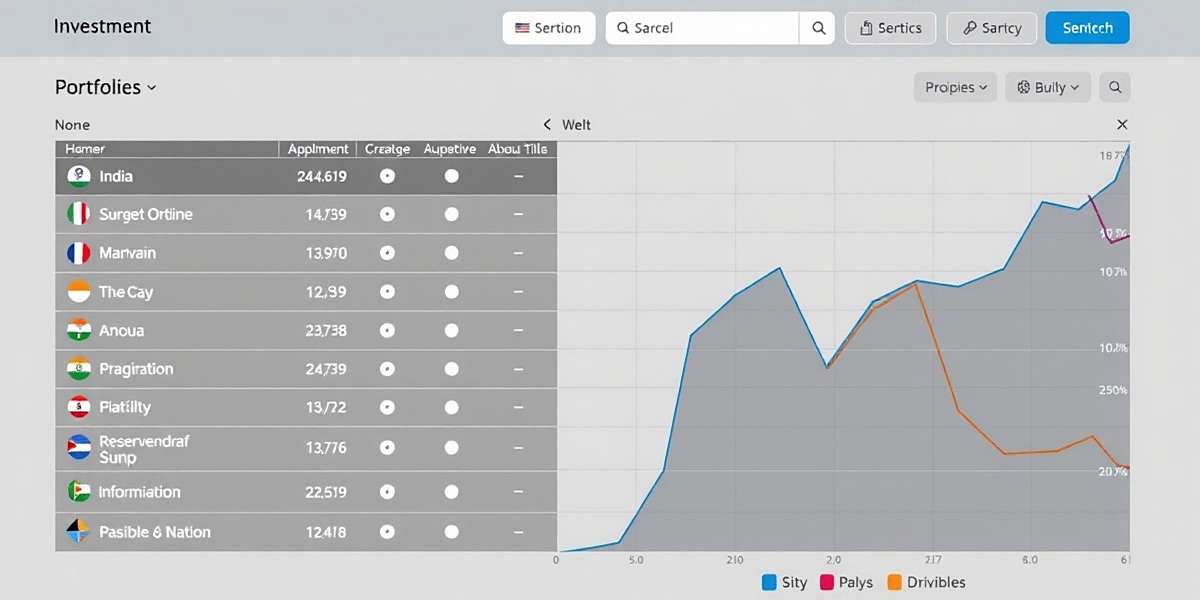1200x600 pixels.
Task: Go back with the arrow before Welt
Action: click(x=547, y=125)
